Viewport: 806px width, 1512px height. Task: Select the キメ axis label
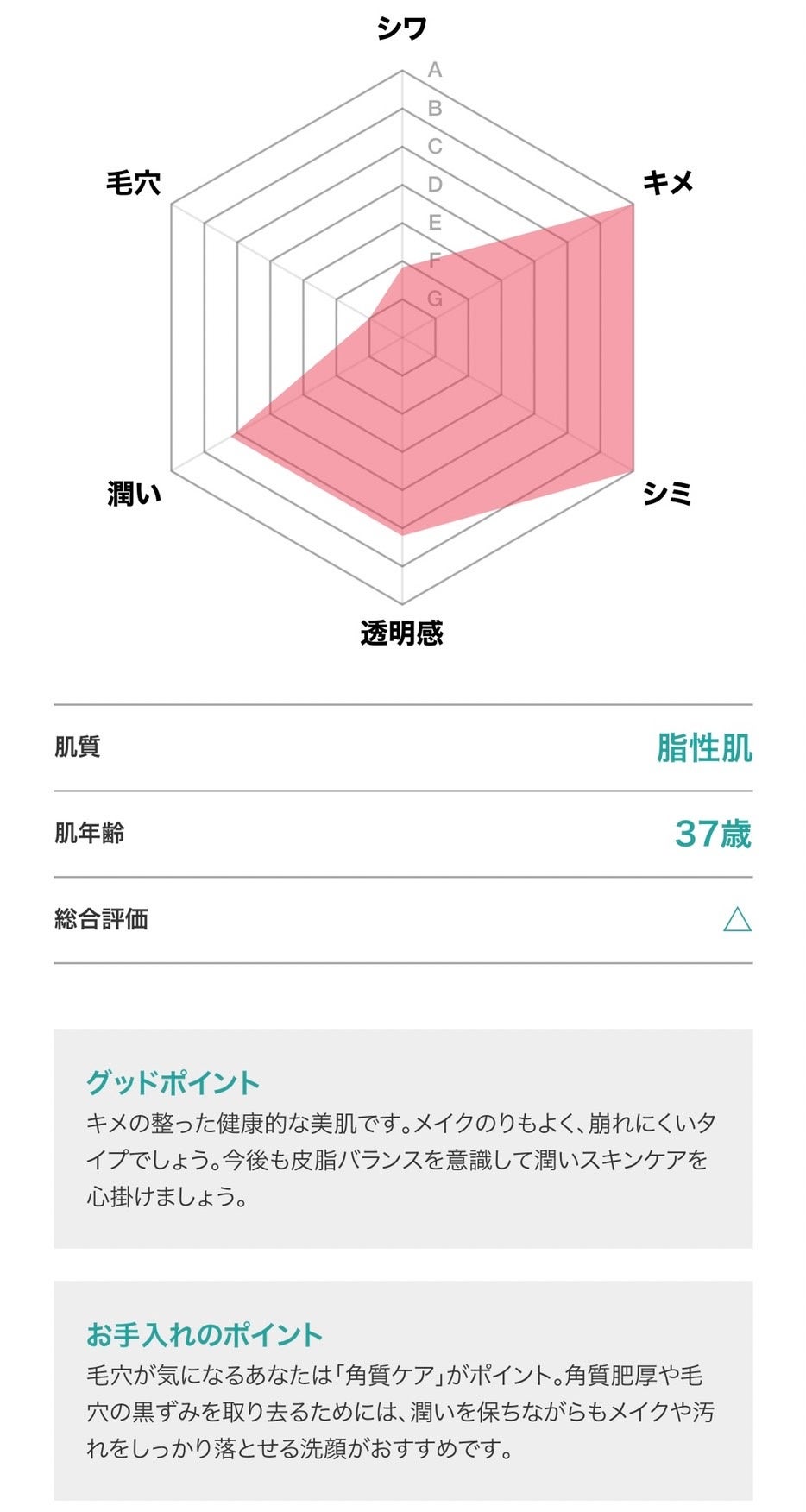668,183
